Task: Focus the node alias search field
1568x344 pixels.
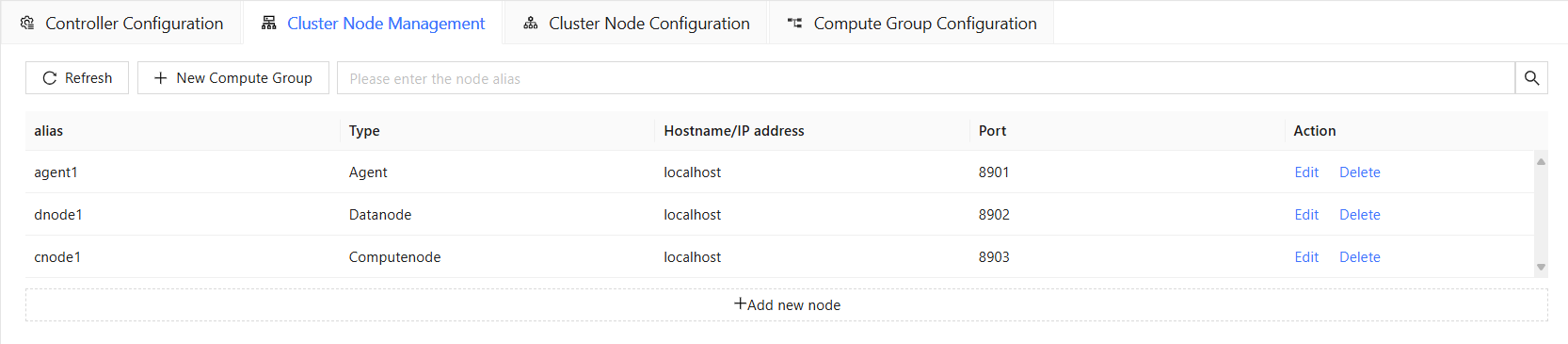Action: click(926, 78)
